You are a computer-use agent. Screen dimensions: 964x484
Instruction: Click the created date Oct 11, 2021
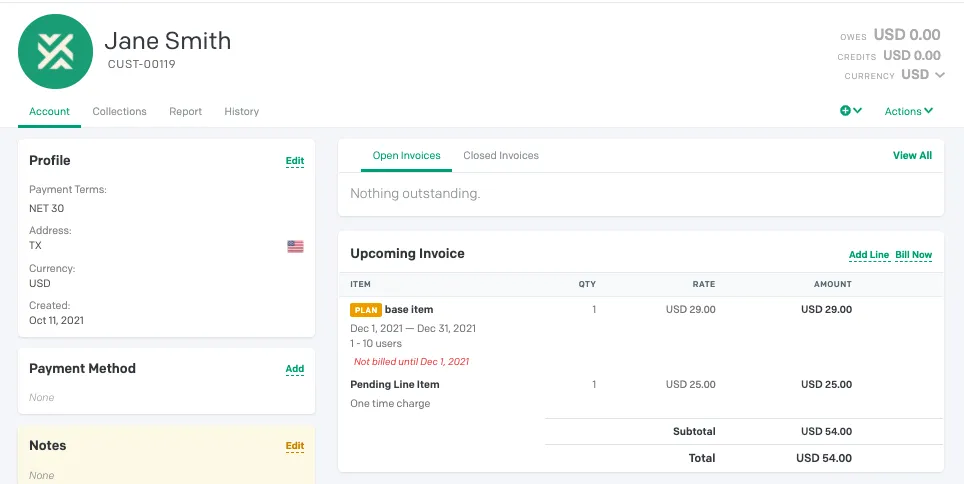(x=57, y=320)
